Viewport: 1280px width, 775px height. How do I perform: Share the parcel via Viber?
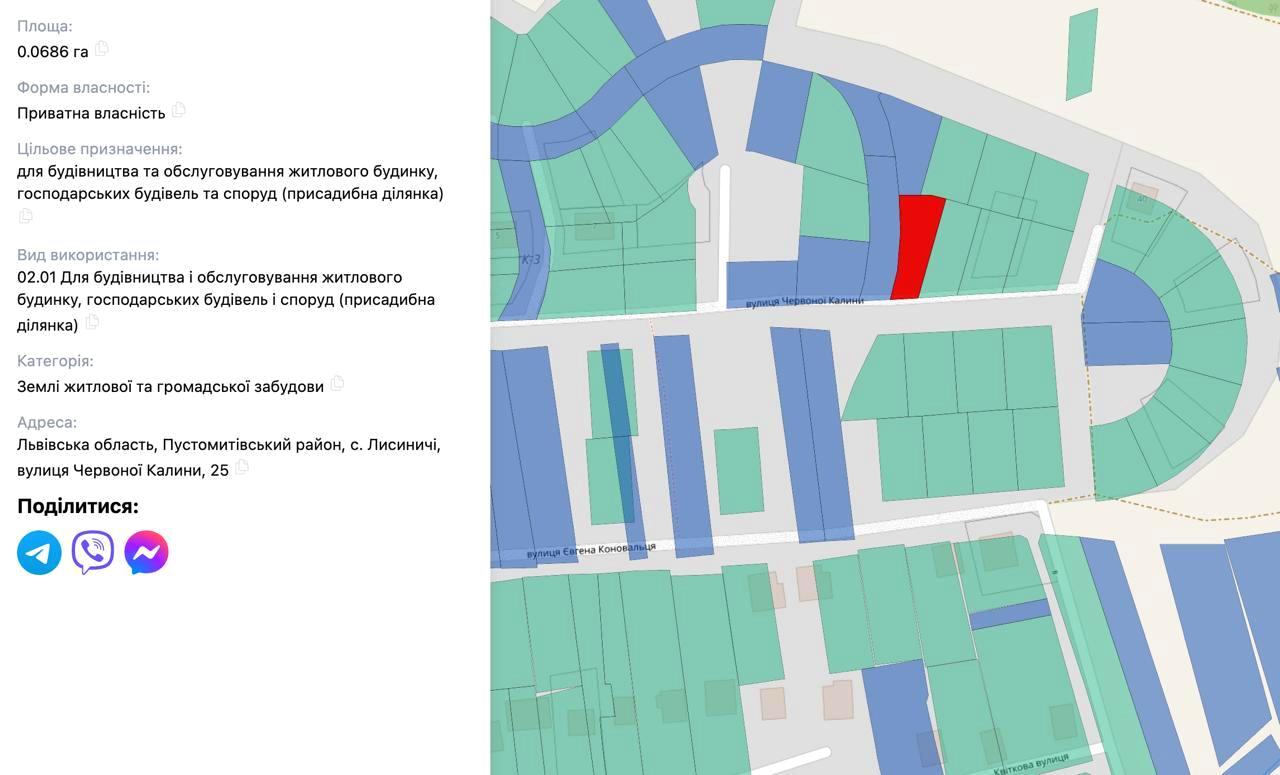93,552
